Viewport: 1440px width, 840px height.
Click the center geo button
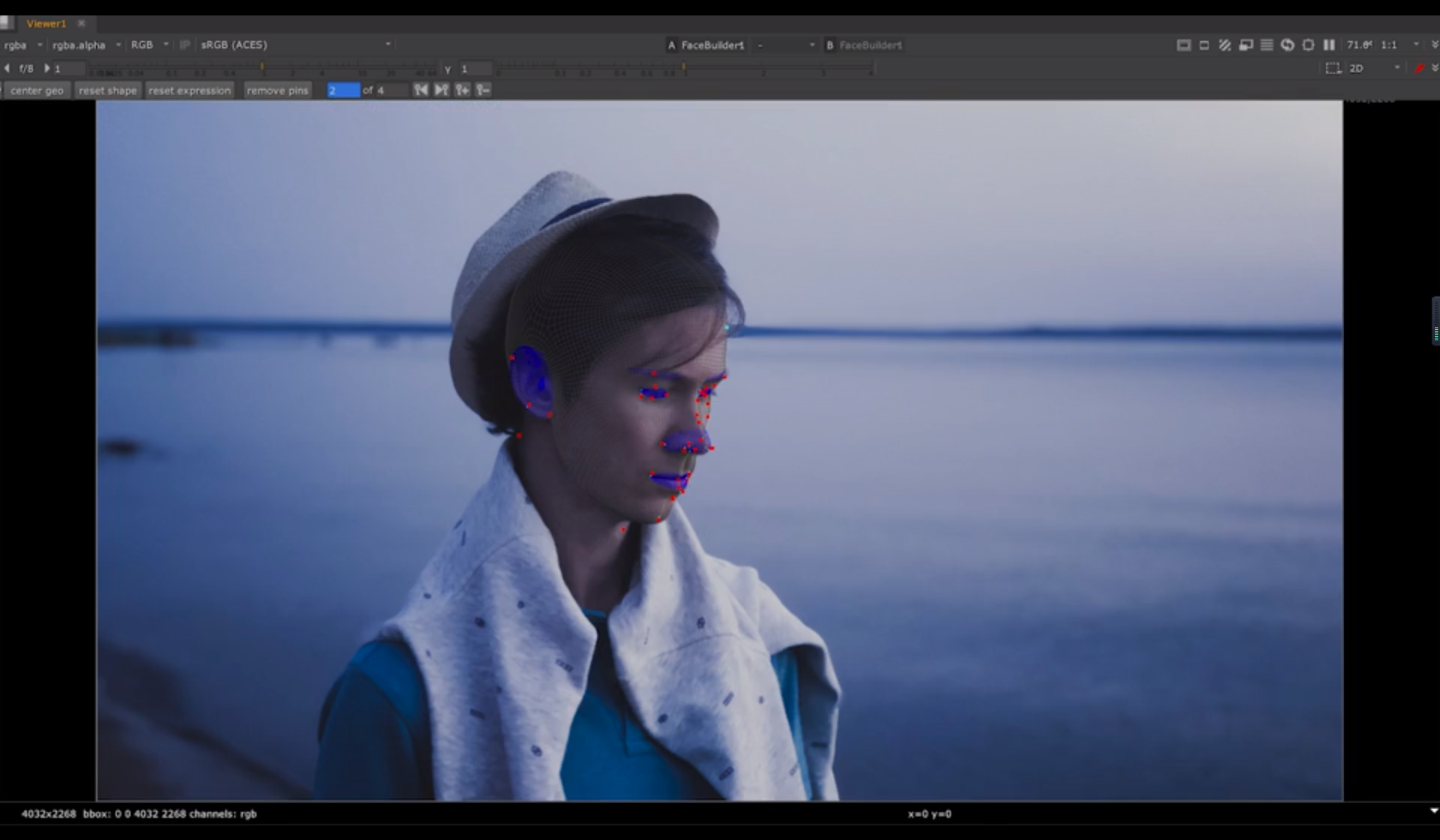coord(37,90)
